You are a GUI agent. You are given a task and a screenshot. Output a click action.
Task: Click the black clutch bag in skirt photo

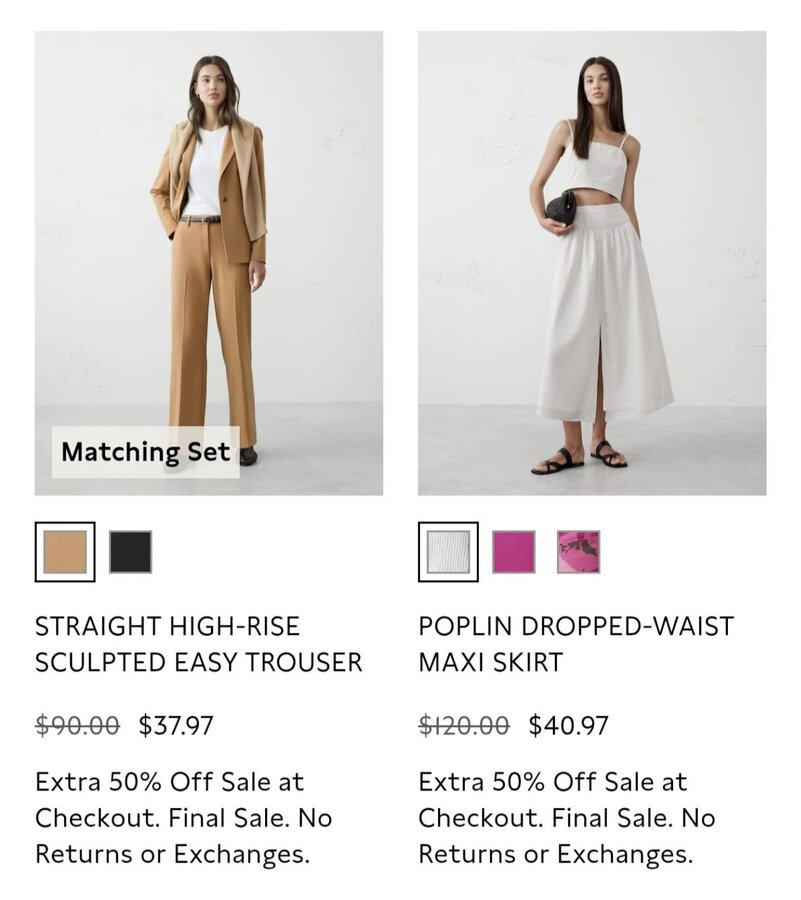point(559,210)
